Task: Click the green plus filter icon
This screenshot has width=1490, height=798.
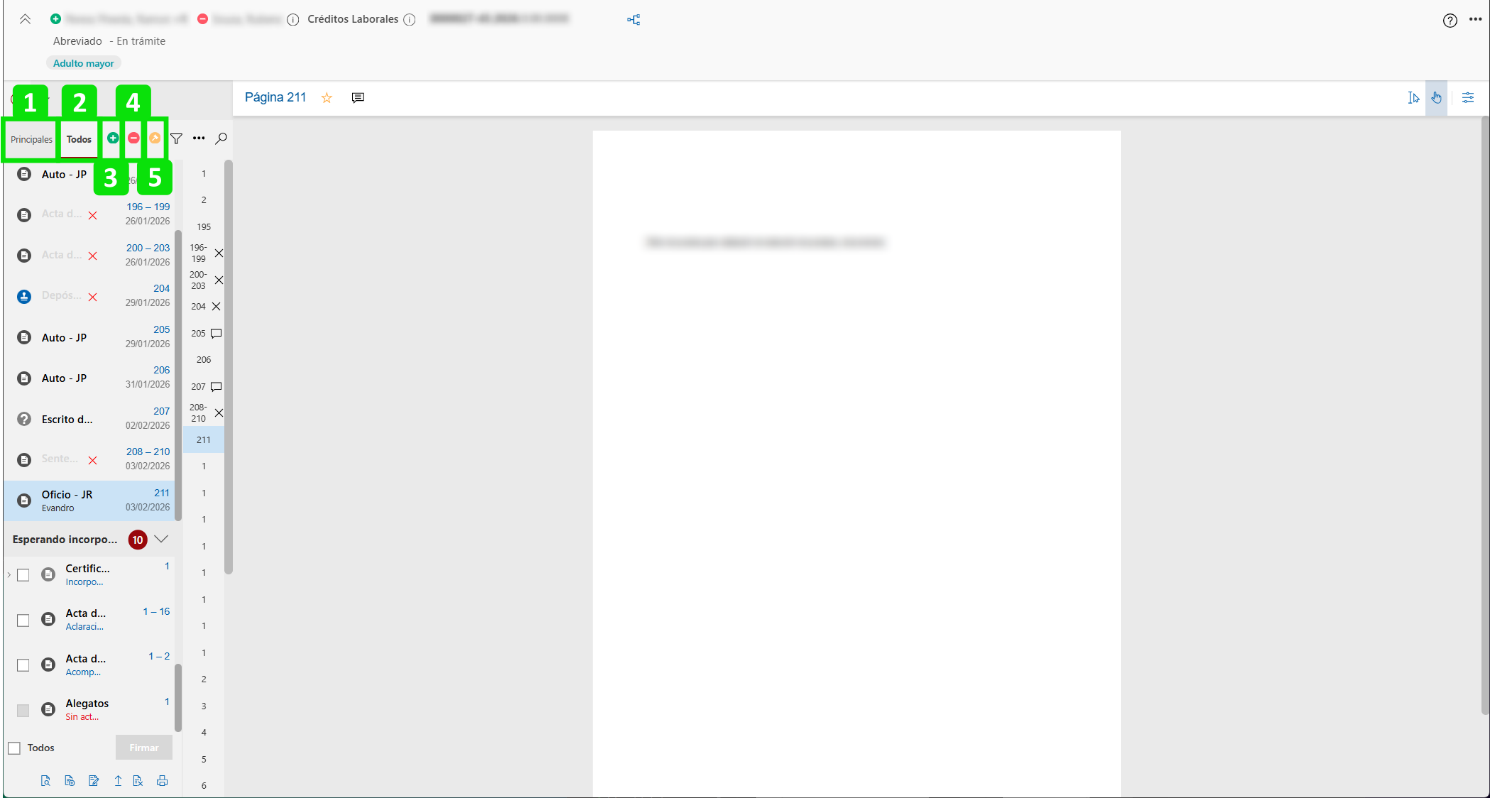Action: 112,139
